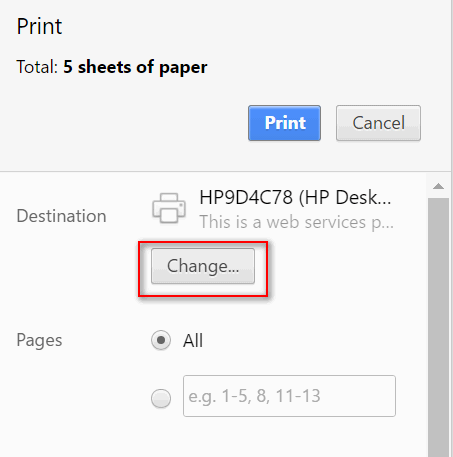
Task: Click the gray vertical scrollbar thumb
Action: point(438,327)
